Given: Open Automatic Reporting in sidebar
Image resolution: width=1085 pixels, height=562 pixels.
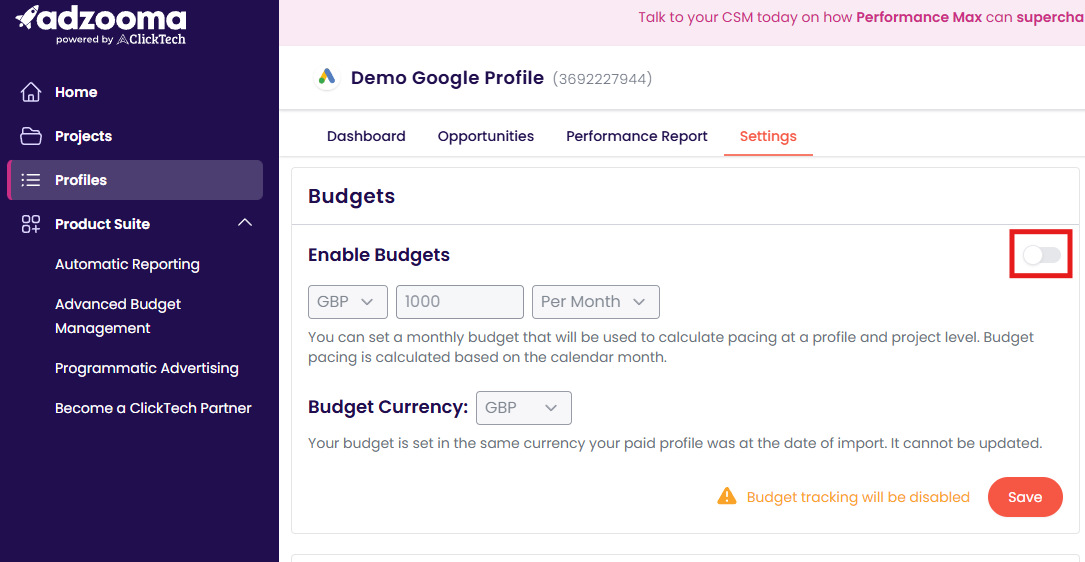Looking at the screenshot, I should point(127,264).
